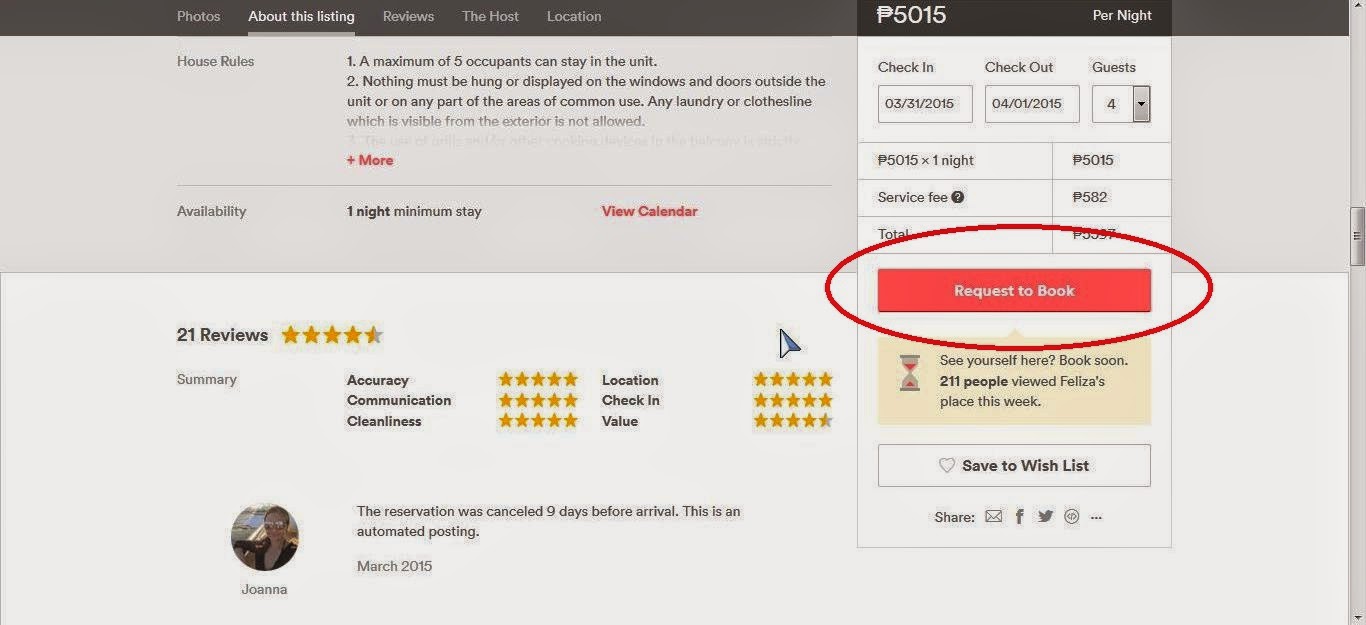Open more share options ellipsis
This screenshot has width=1366, height=625.
pyautogui.click(x=1096, y=518)
